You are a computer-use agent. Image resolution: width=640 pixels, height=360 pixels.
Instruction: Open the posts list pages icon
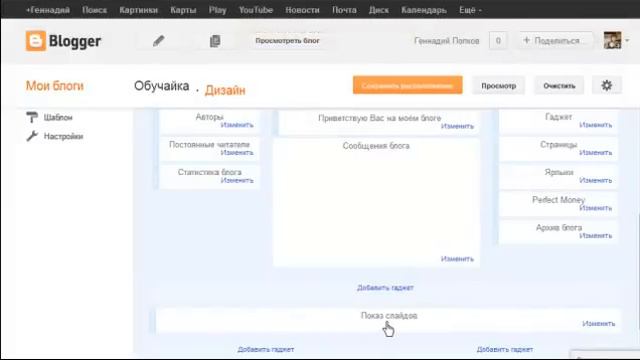(x=215, y=41)
